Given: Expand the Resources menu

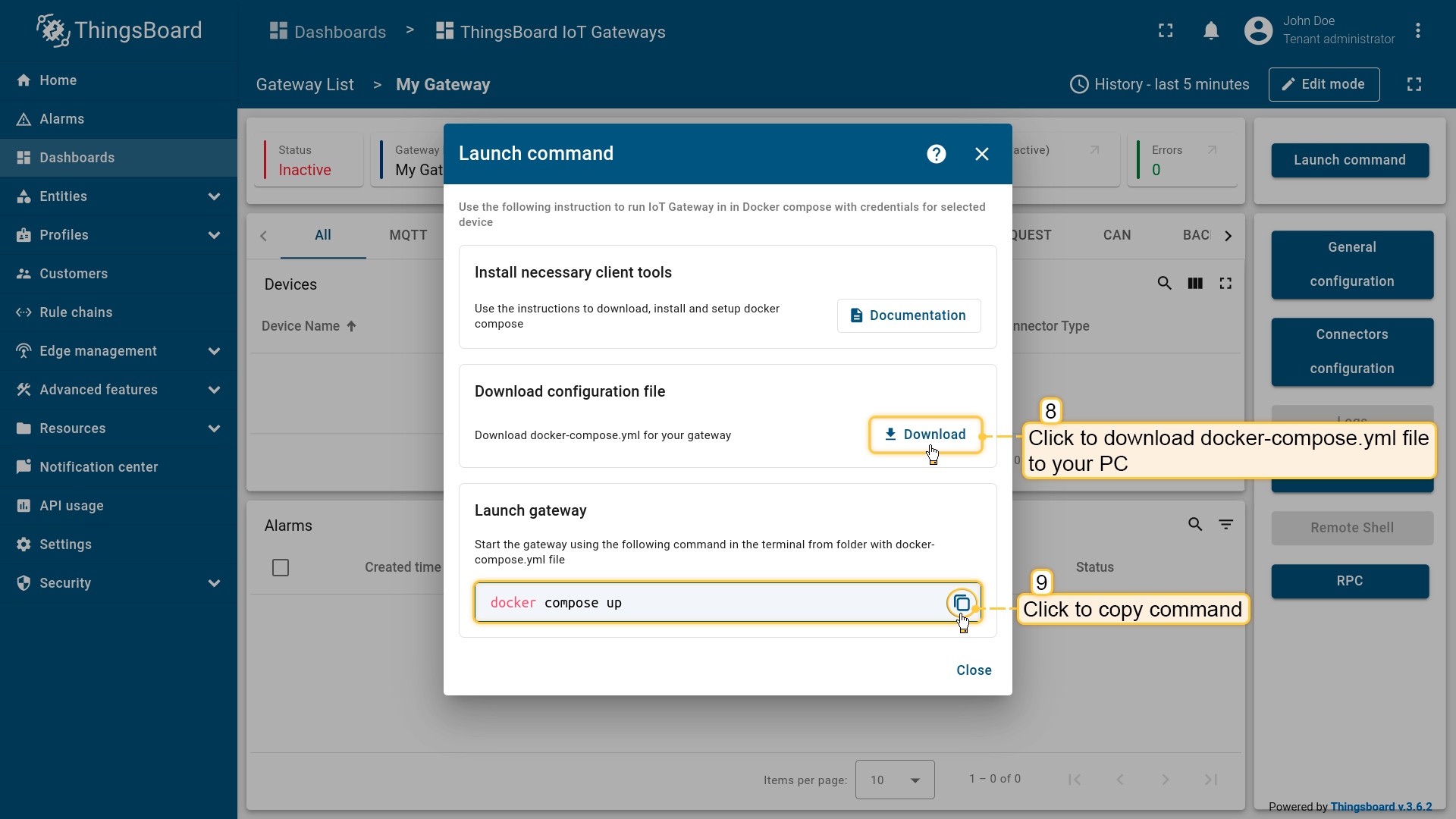Looking at the screenshot, I should (x=118, y=428).
